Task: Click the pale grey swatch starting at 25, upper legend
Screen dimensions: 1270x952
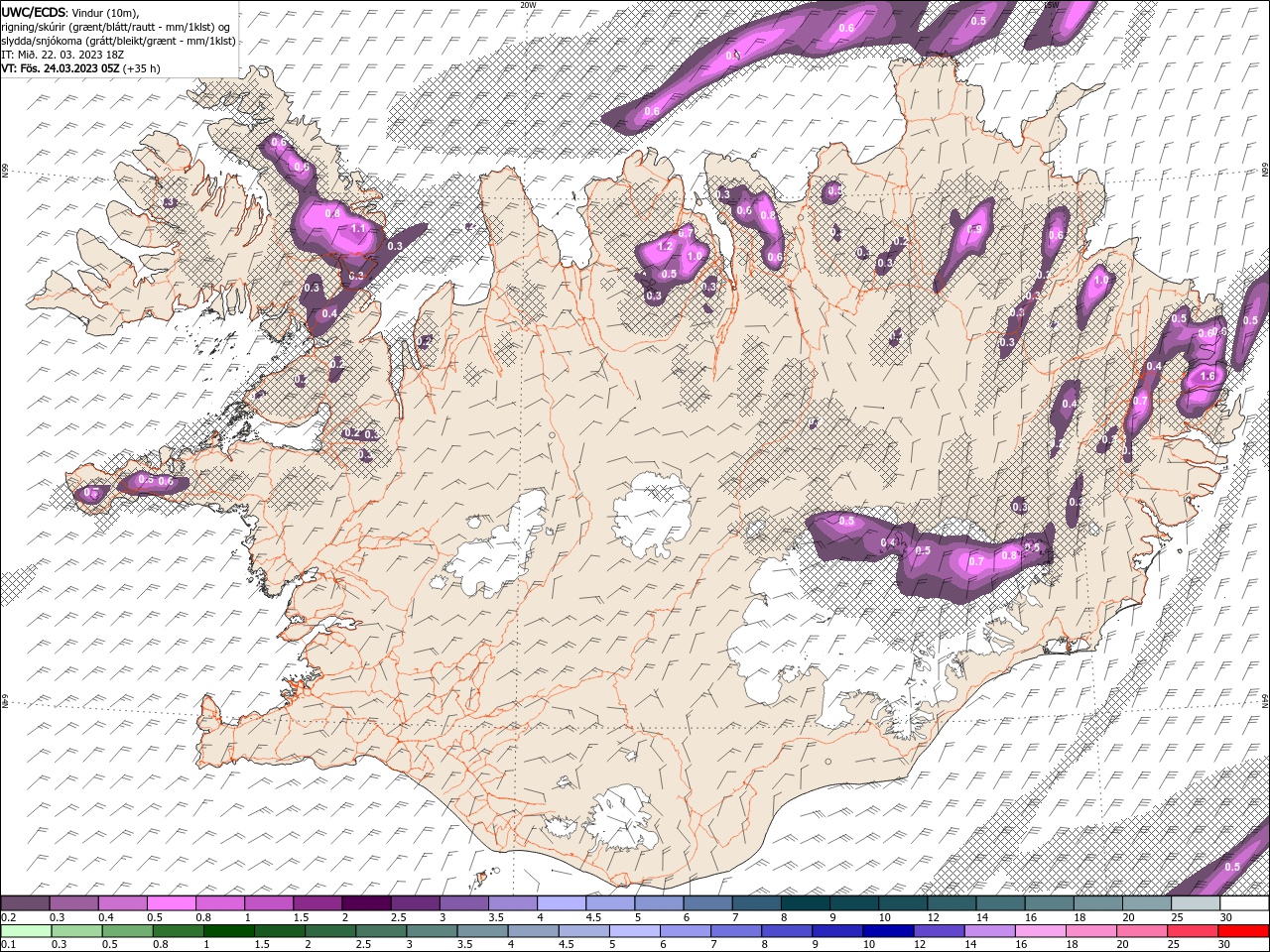Action: (1196, 903)
